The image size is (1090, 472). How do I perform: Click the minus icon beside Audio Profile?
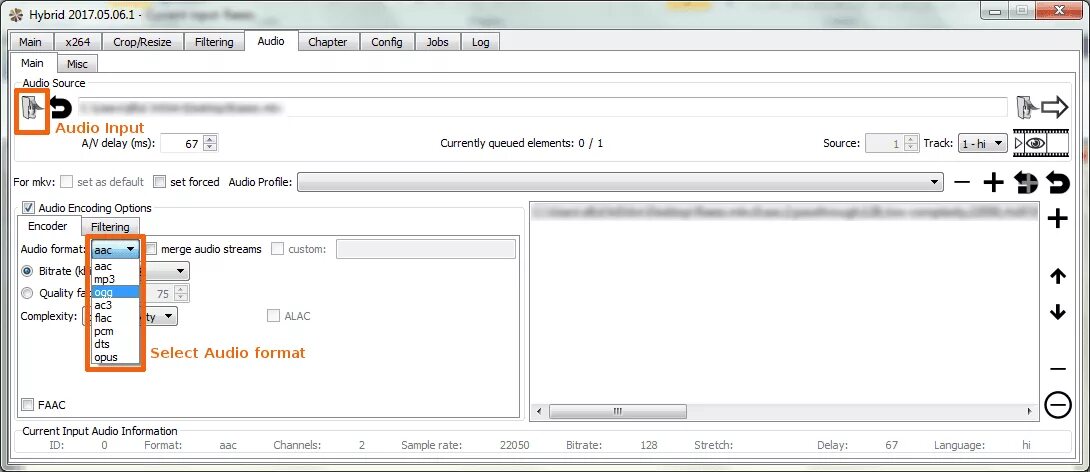962,182
